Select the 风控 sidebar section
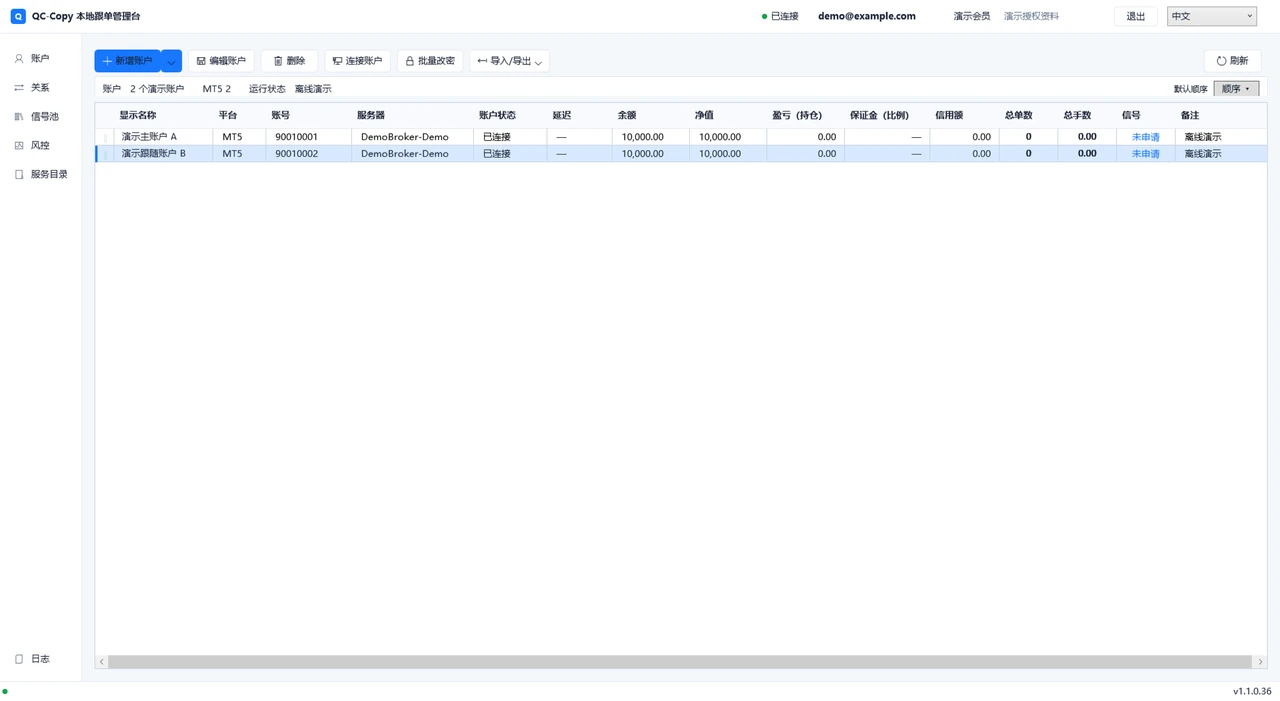Image resolution: width=1280 pixels, height=701 pixels. click(40, 146)
